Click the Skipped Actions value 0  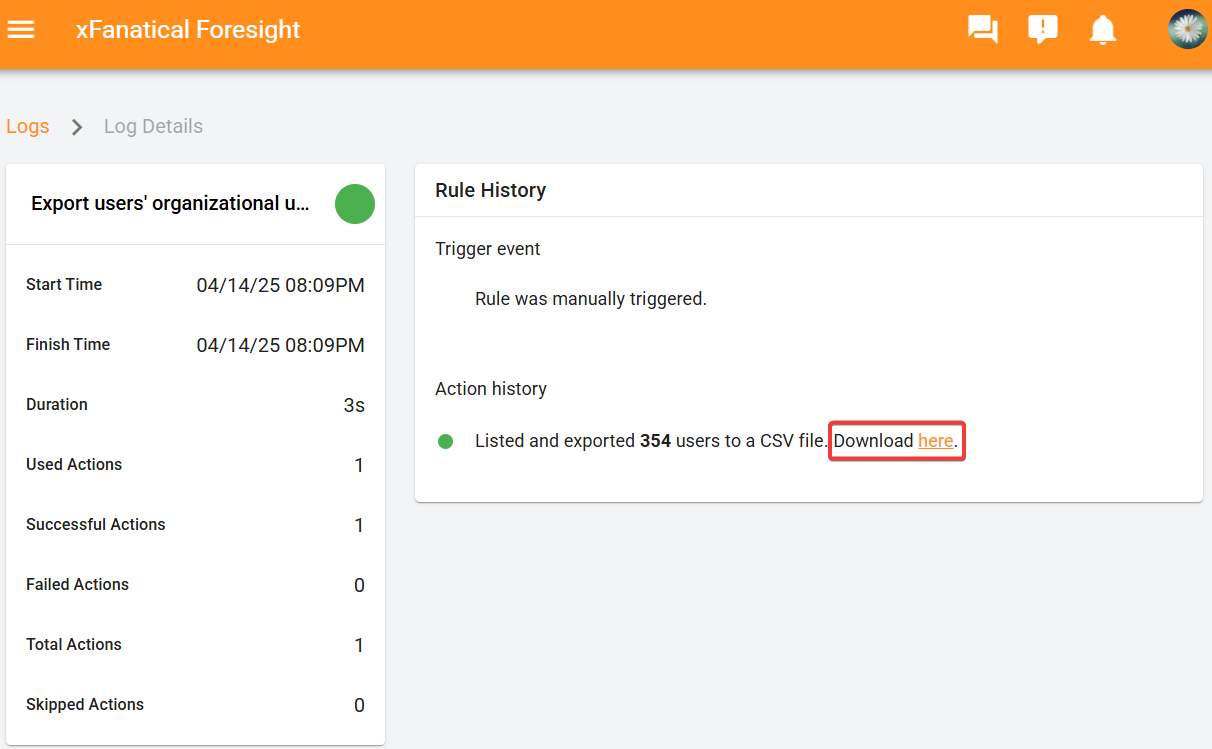coord(359,706)
